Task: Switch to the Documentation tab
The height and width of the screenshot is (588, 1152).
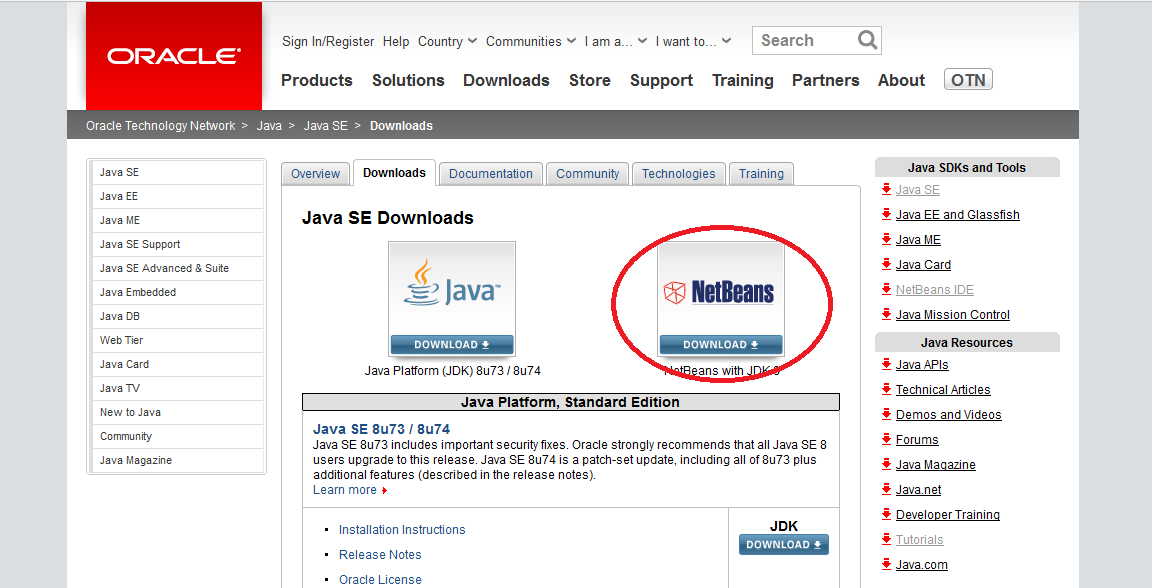Action: tap(490, 174)
